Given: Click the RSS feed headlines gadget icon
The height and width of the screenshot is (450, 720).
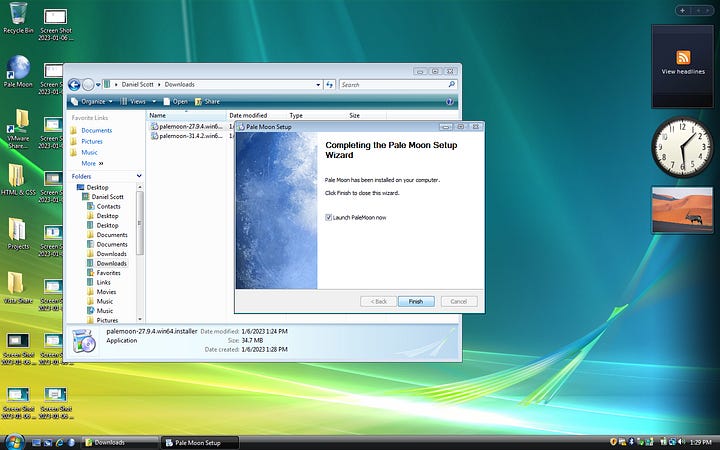Looking at the screenshot, I should point(683,58).
